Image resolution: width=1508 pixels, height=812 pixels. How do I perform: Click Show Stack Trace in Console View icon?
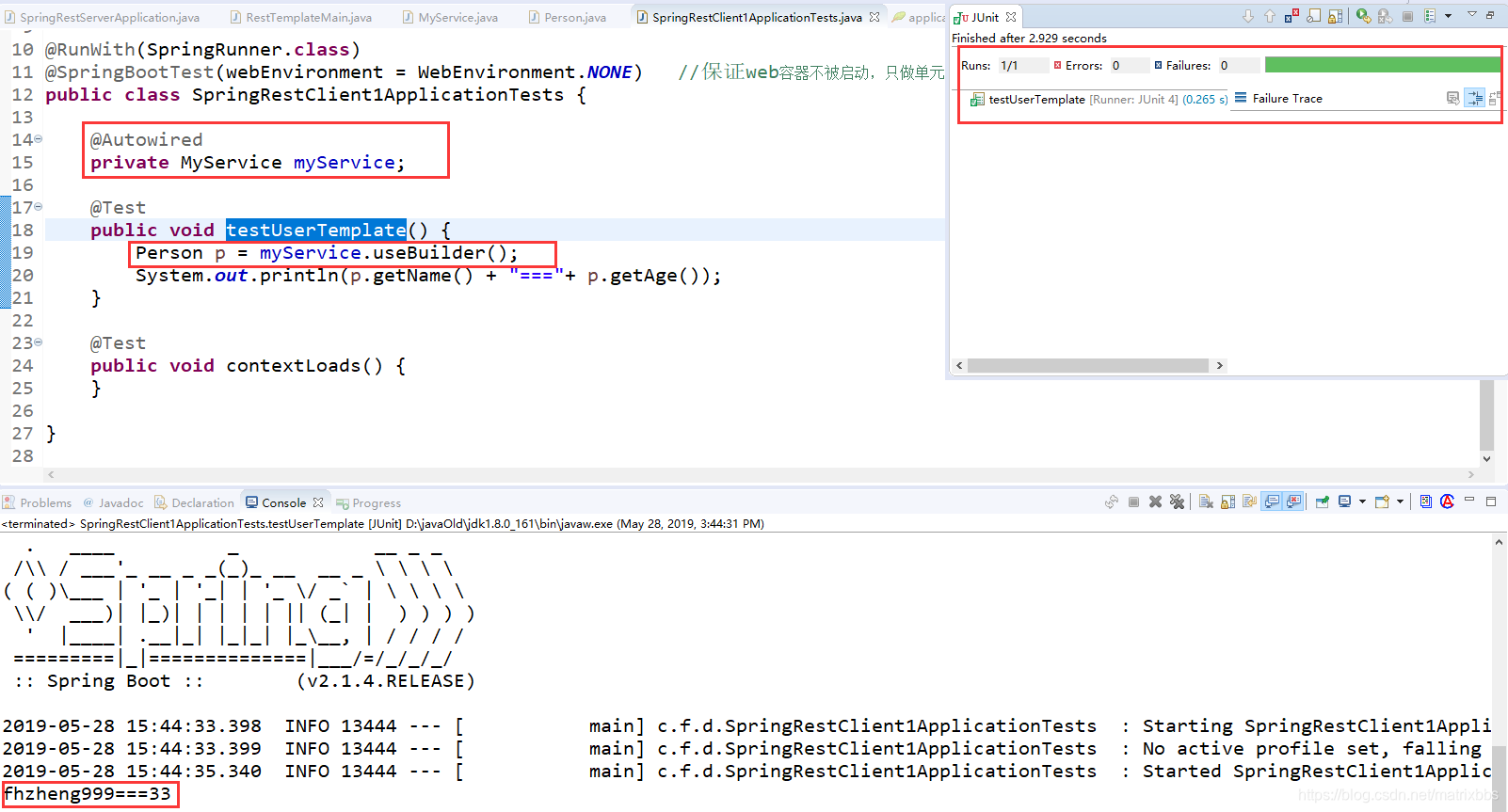coord(1452,98)
